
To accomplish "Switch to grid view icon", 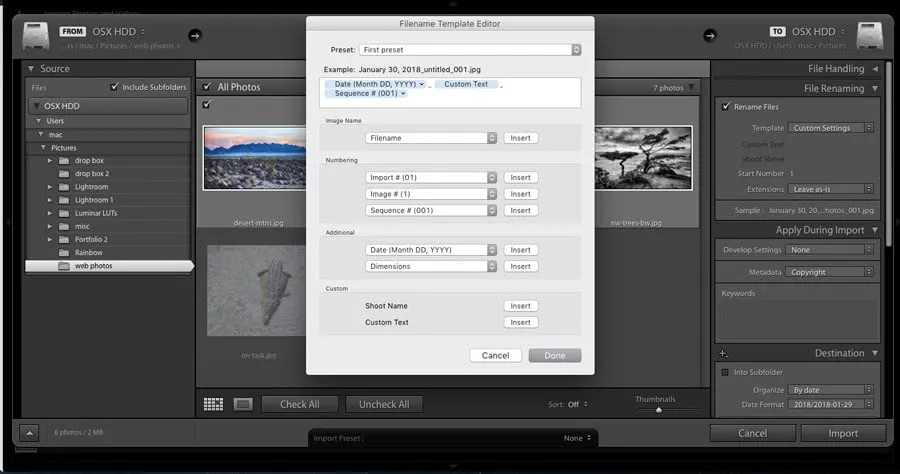I will (x=213, y=404).
